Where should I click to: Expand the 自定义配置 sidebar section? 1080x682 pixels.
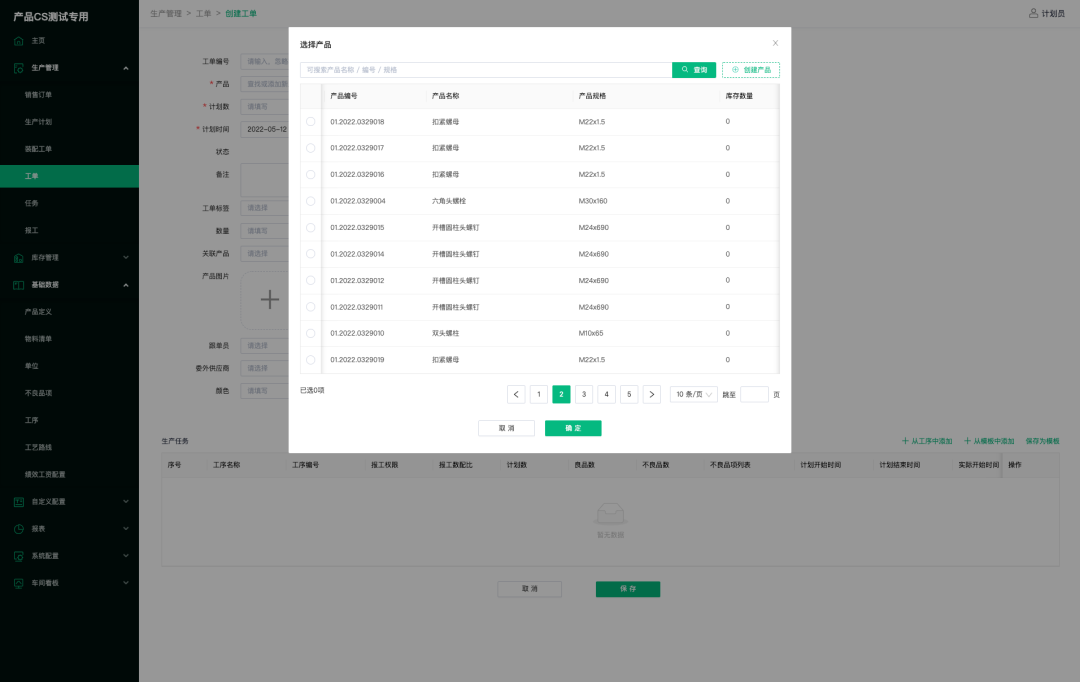tap(125, 501)
